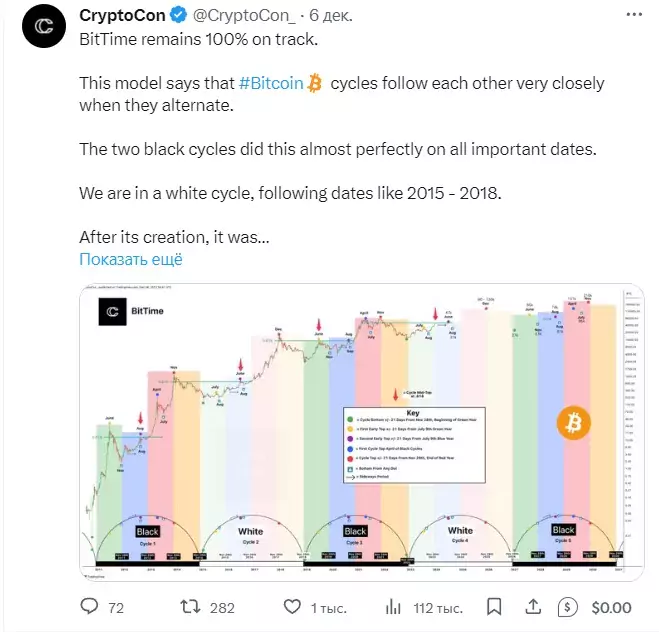Open the BitTime chart image

[x=361, y=432]
